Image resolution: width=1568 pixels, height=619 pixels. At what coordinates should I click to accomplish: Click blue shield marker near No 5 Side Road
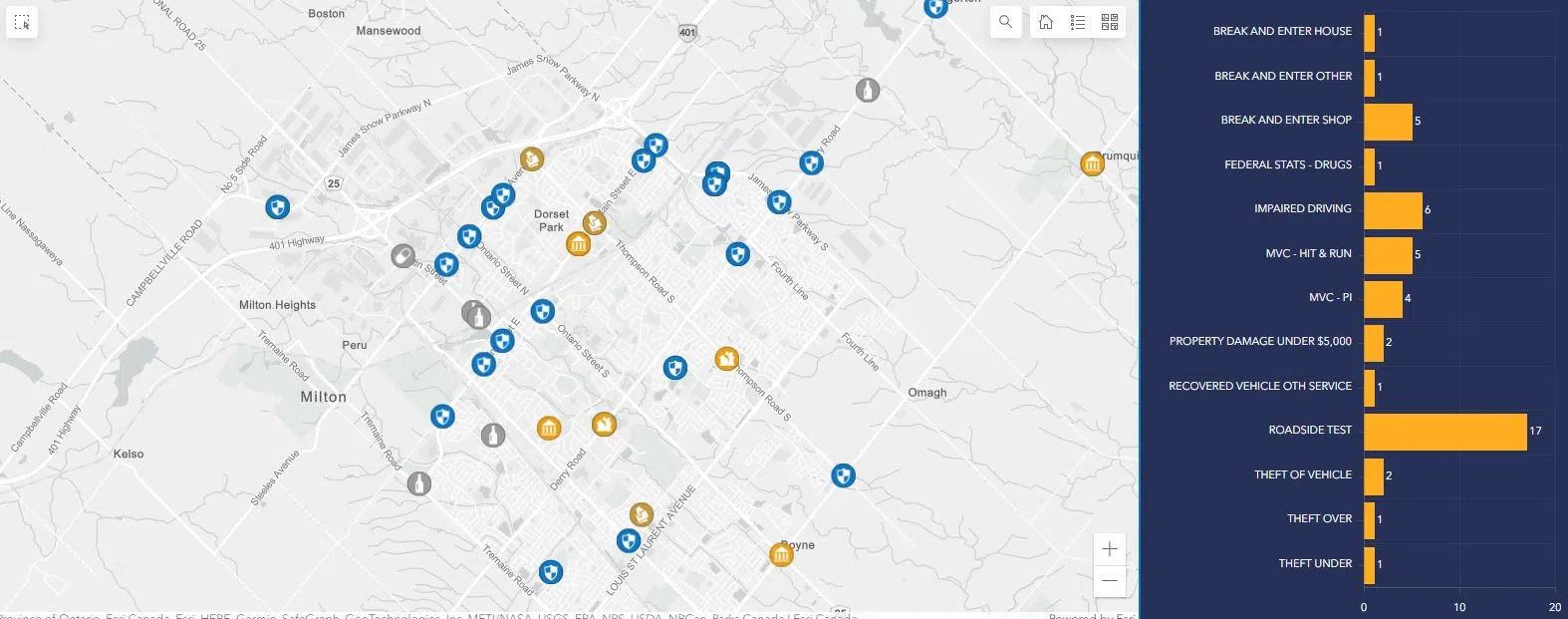tap(277, 207)
